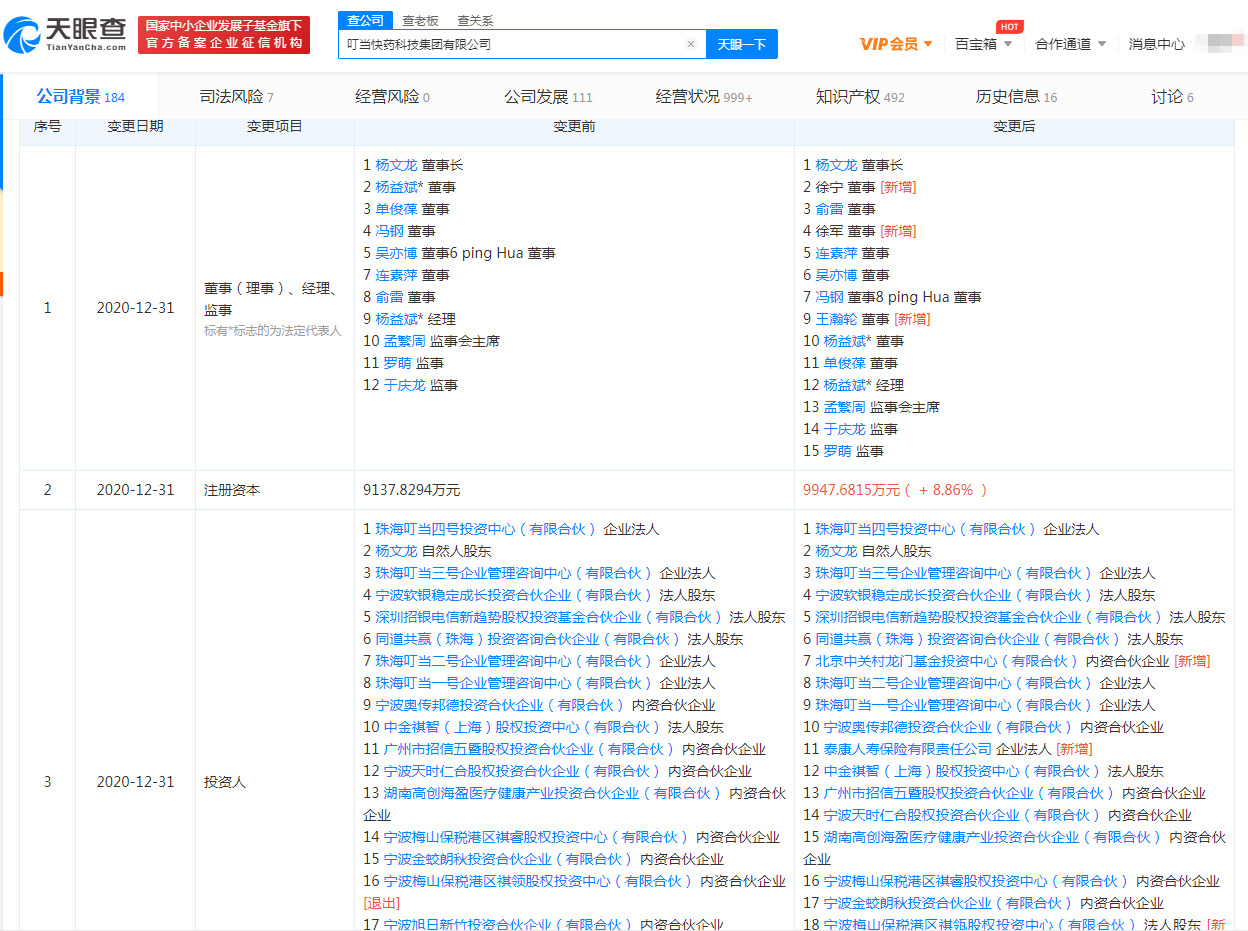Viewport: 1248px width, 931px height.
Task: Open 罗萌 监事 in 变更前 column
Action: click(x=397, y=363)
